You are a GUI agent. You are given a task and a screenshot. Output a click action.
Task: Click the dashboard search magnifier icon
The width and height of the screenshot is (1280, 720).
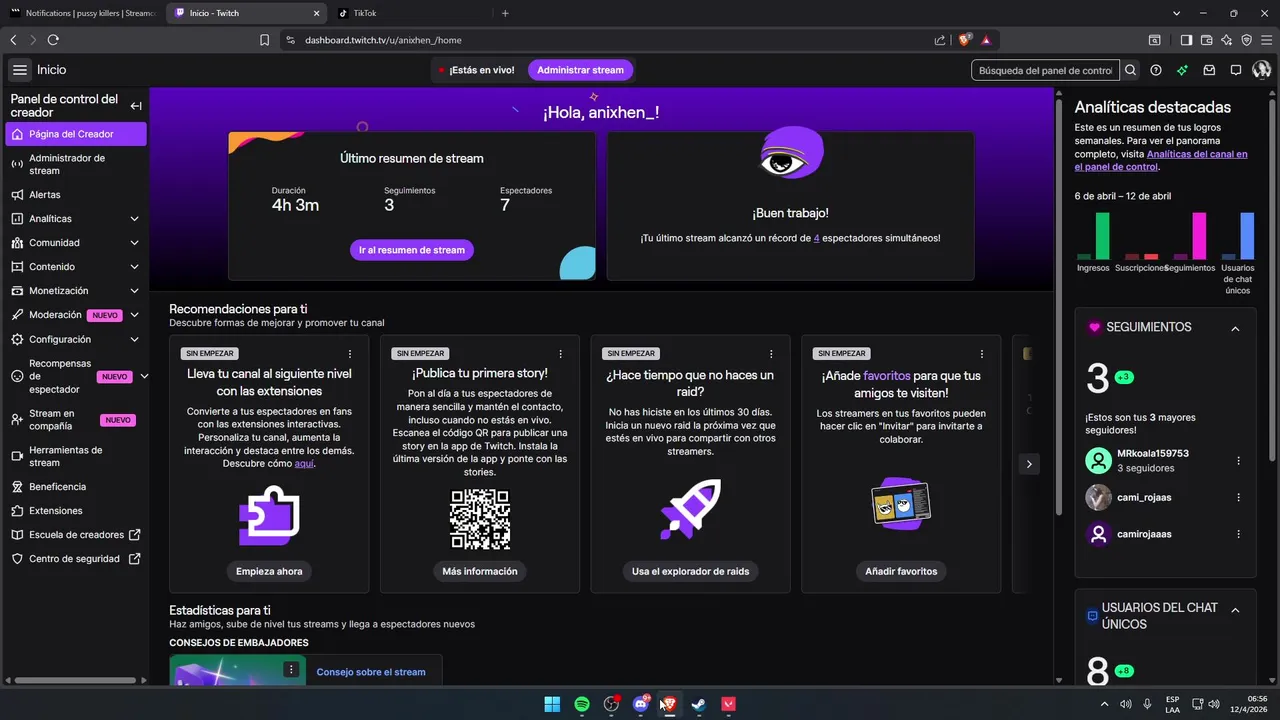(1130, 70)
